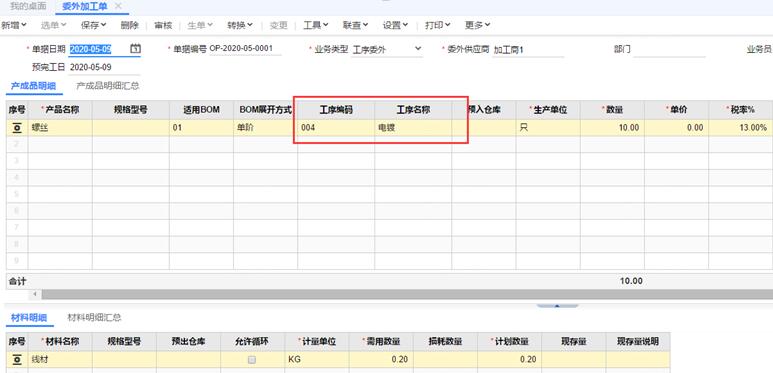Click the 计量单位 cell showing KG

316,360
